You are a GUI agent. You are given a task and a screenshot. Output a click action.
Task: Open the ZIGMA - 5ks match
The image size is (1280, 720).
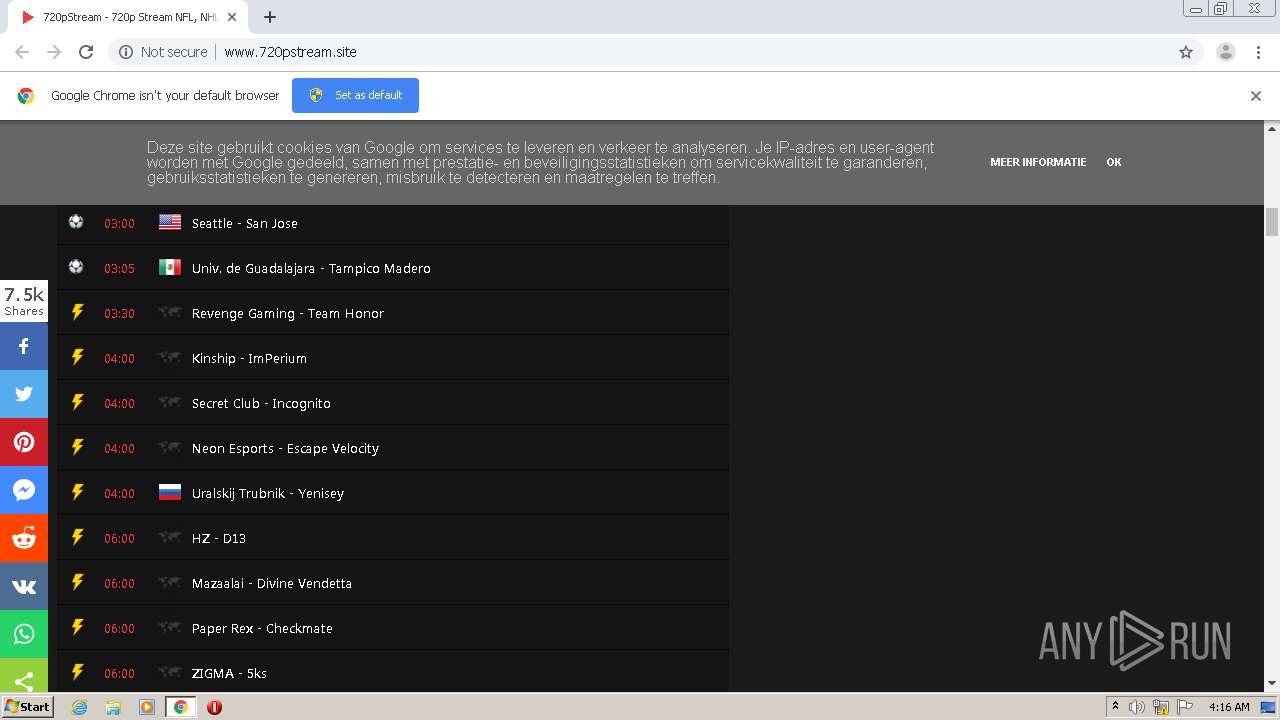229,673
